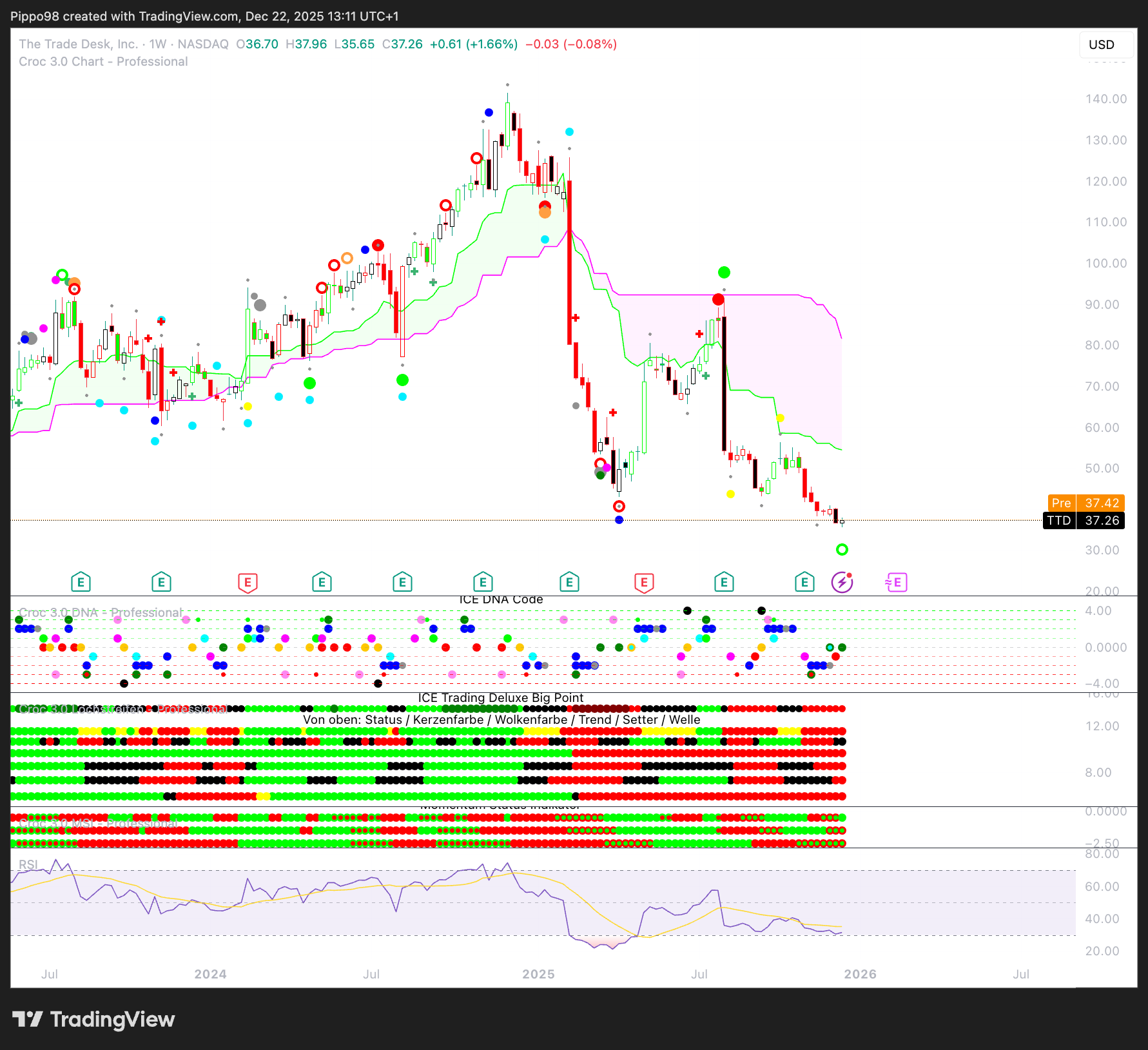Viewport: 1148px width, 1050px height.
Task: Click the large green dot signal above the July 2025 peak
Action: pos(724,273)
